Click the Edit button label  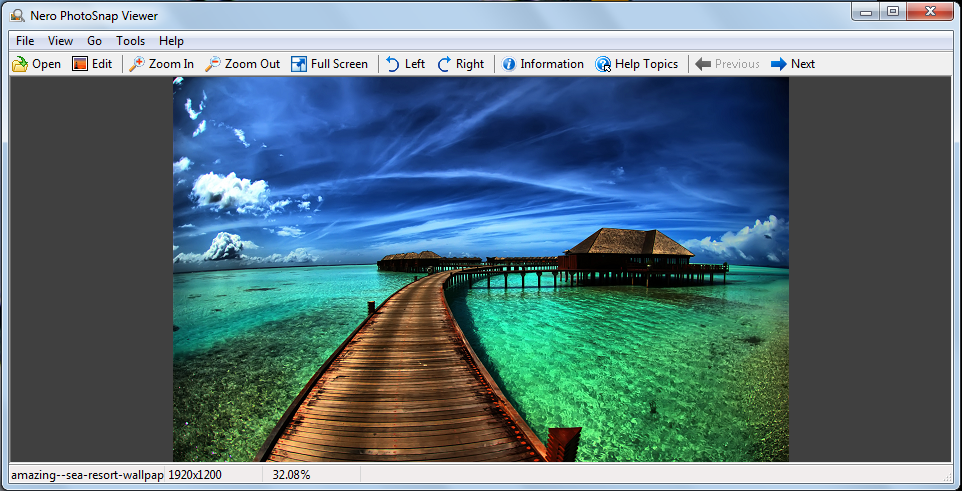(102, 64)
